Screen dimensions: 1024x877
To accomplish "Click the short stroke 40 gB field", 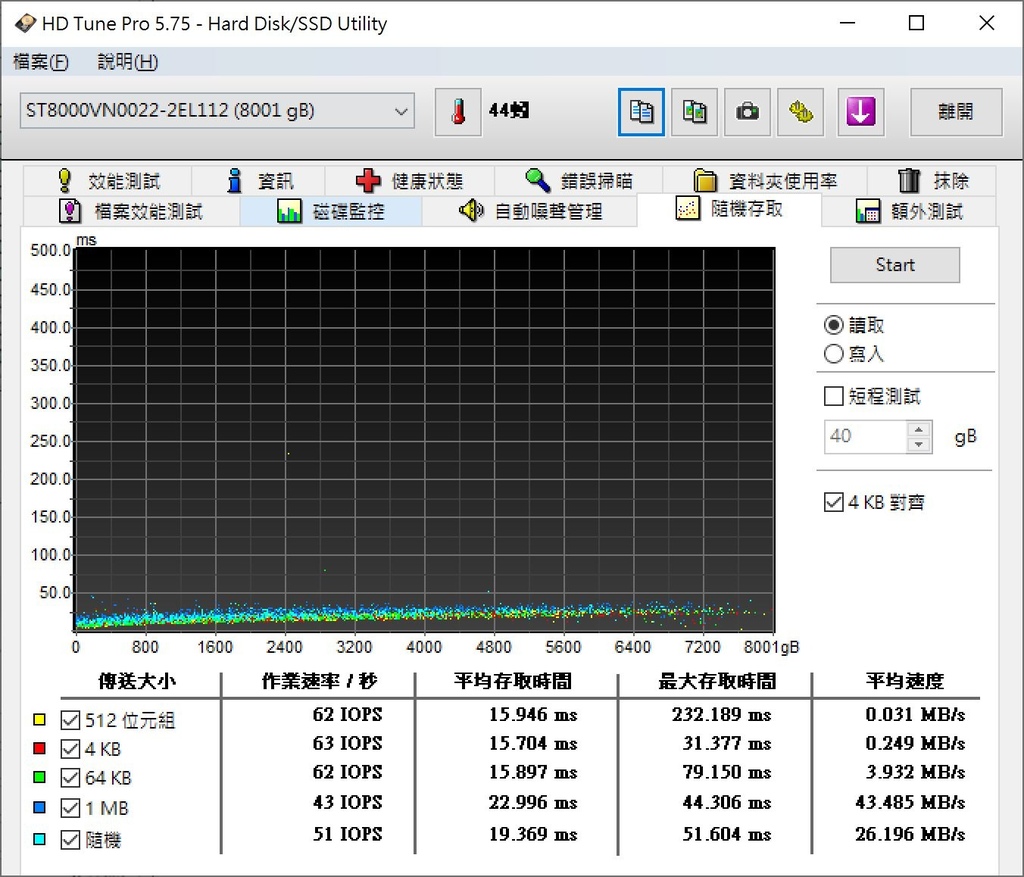I will pyautogui.click(x=865, y=436).
